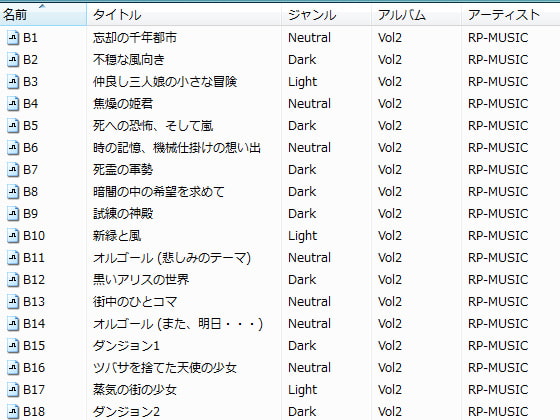Click the audio file icon for B3
Image resolution: width=560 pixels, height=420 pixels.
[x=13, y=82]
